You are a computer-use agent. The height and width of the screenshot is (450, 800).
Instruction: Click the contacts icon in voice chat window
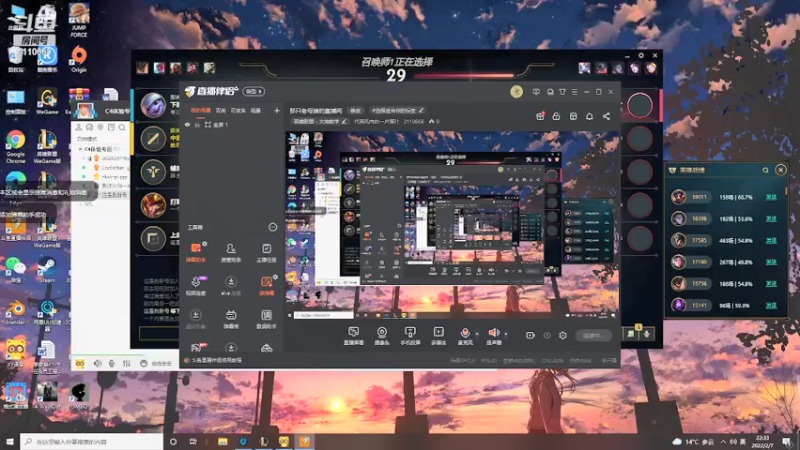pos(79,127)
